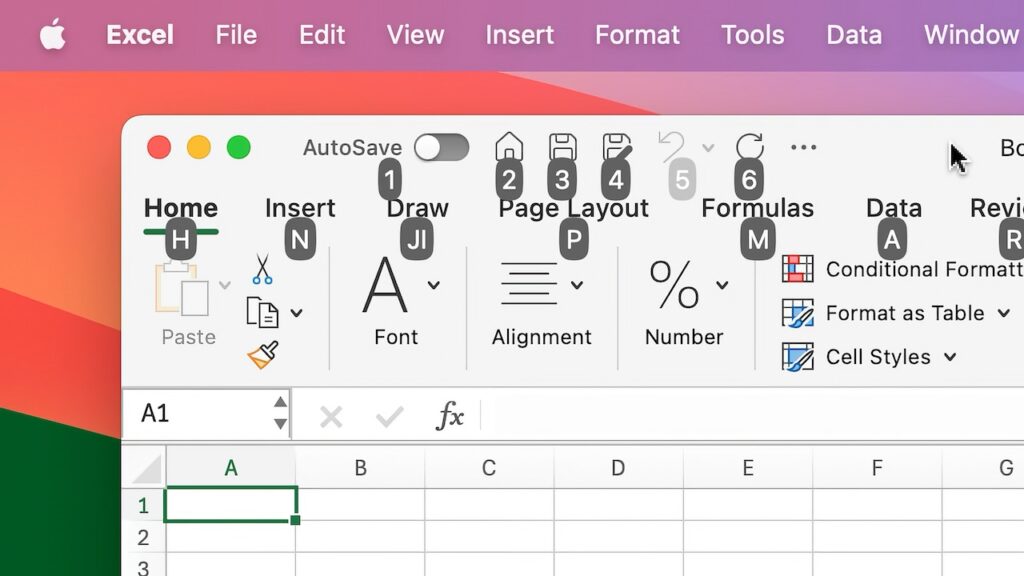
Task: Open the Alignment dropdown chevron
Action: coord(578,283)
